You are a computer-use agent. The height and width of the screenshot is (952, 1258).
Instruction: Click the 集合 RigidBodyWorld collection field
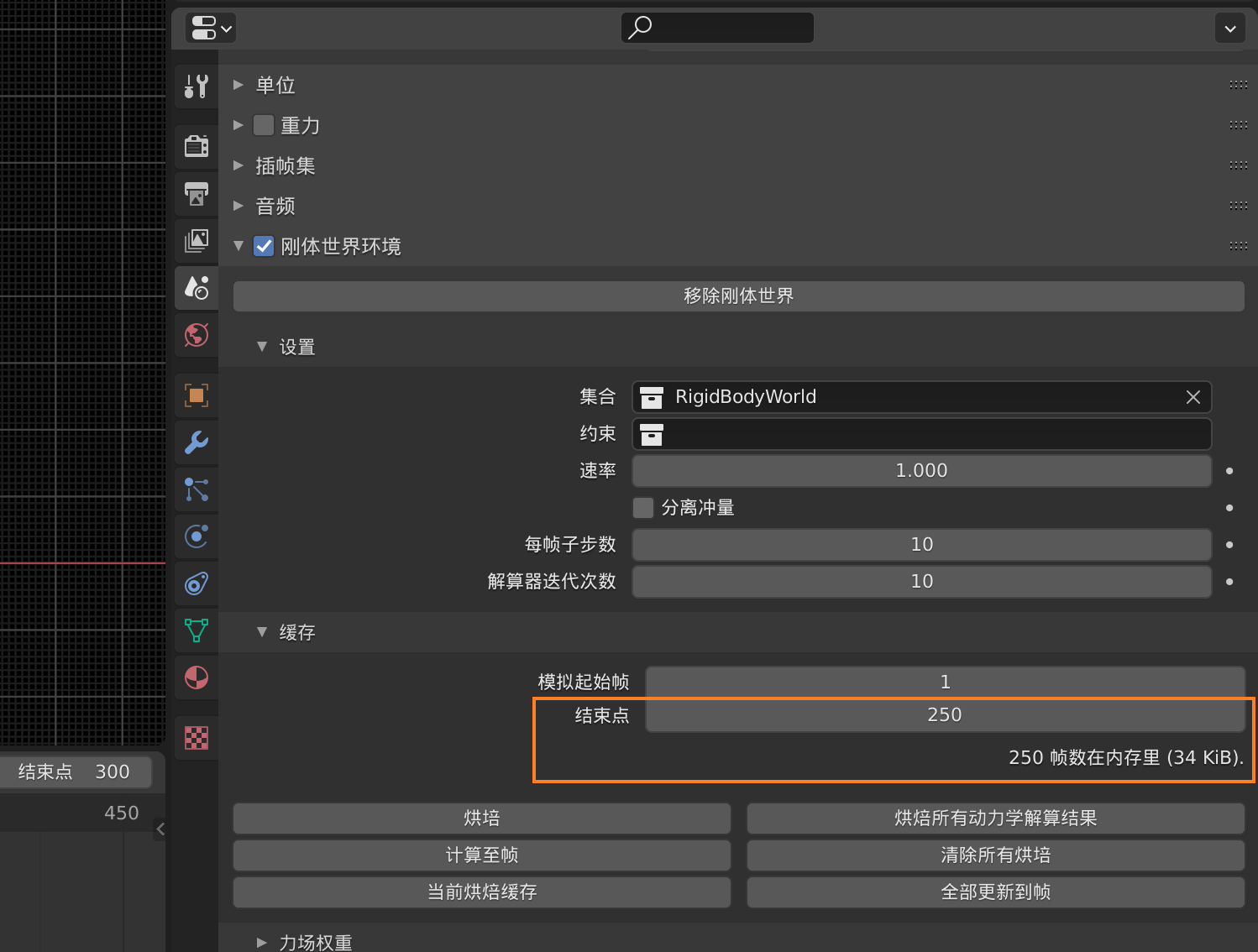tap(922, 397)
